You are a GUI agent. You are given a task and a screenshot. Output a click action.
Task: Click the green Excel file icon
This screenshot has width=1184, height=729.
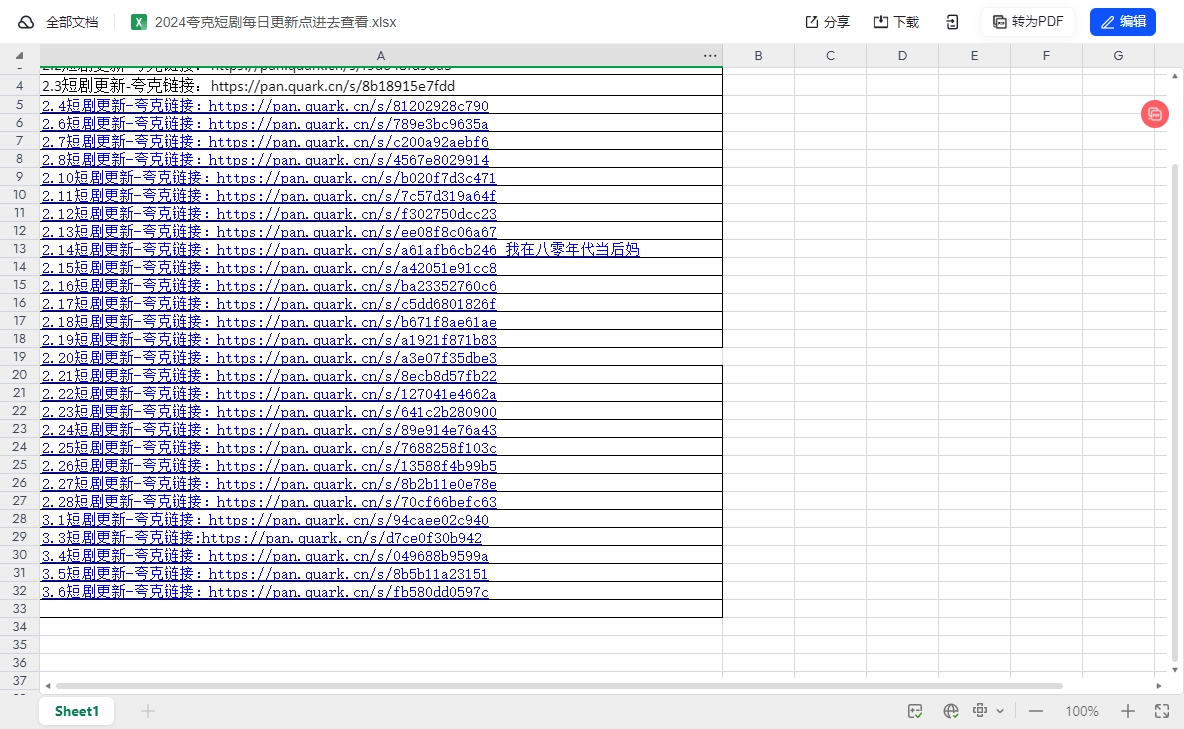tap(138, 22)
